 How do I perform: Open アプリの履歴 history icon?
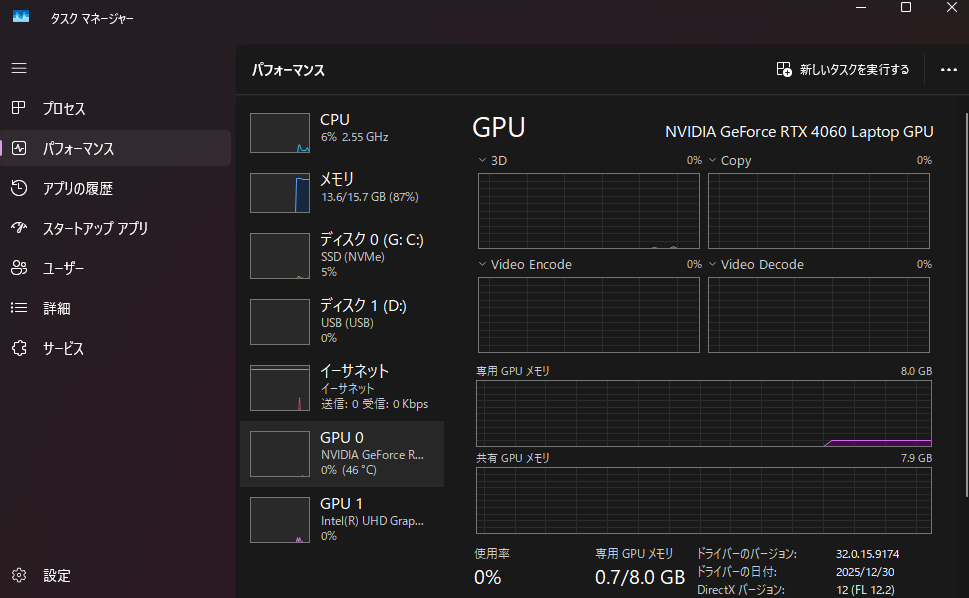click(19, 188)
